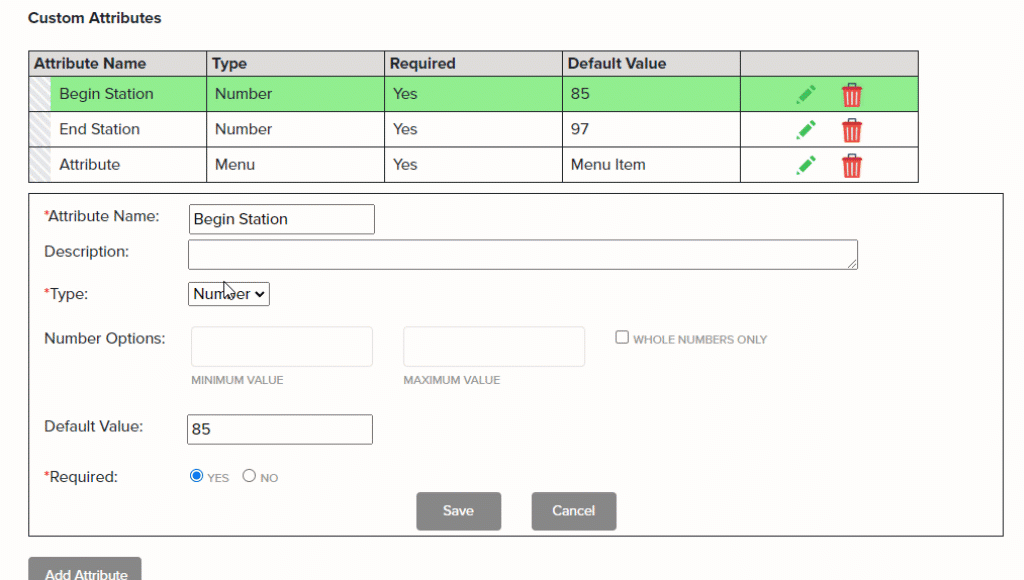Click the Add Attribute button

tap(84, 570)
